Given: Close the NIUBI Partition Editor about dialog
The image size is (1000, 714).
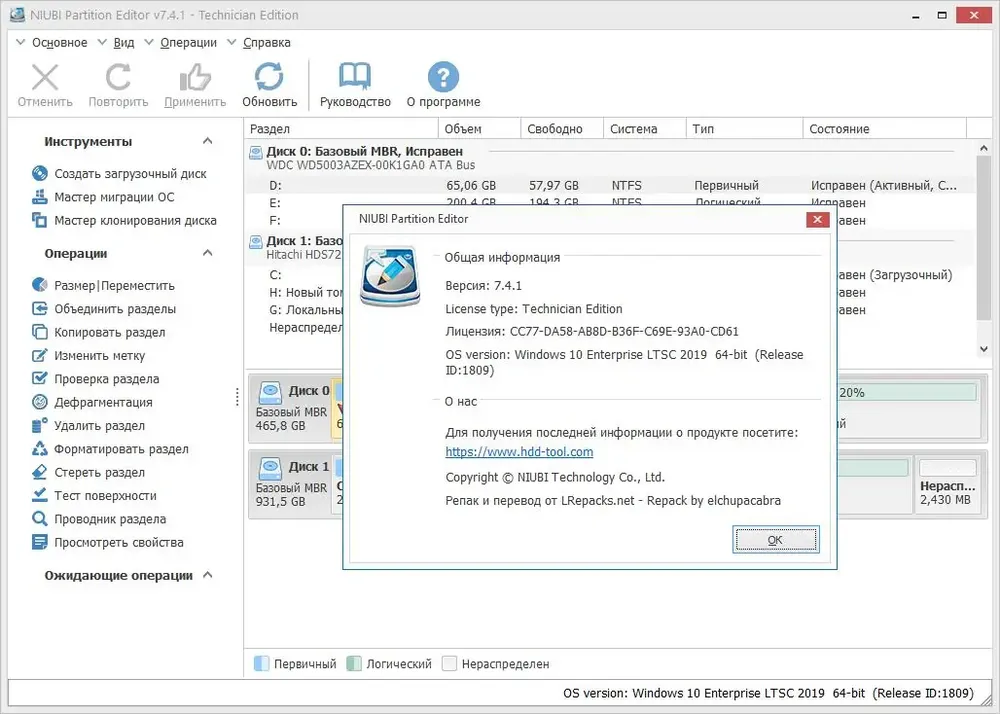Looking at the screenshot, I should click(817, 219).
